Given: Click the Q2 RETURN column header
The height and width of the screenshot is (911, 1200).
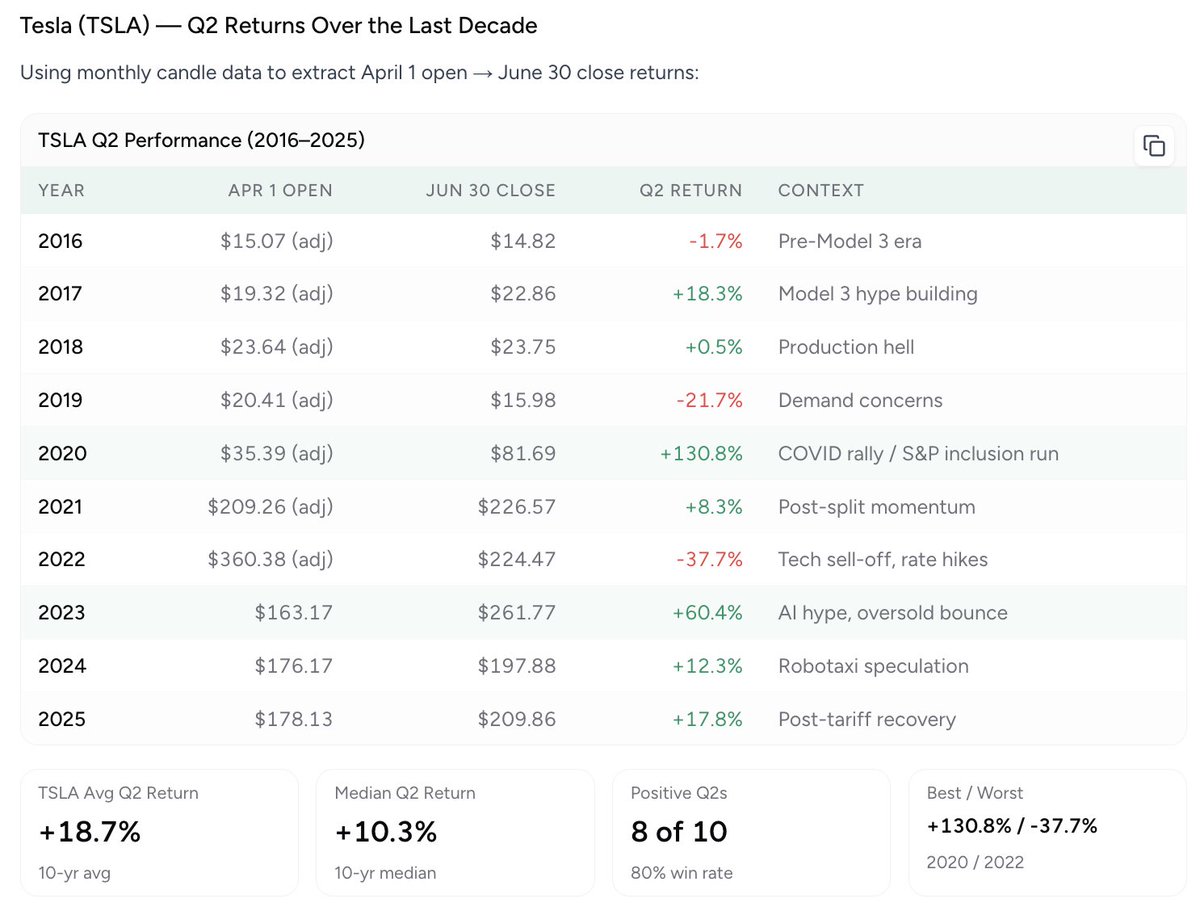Looking at the screenshot, I should click(691, 190).
